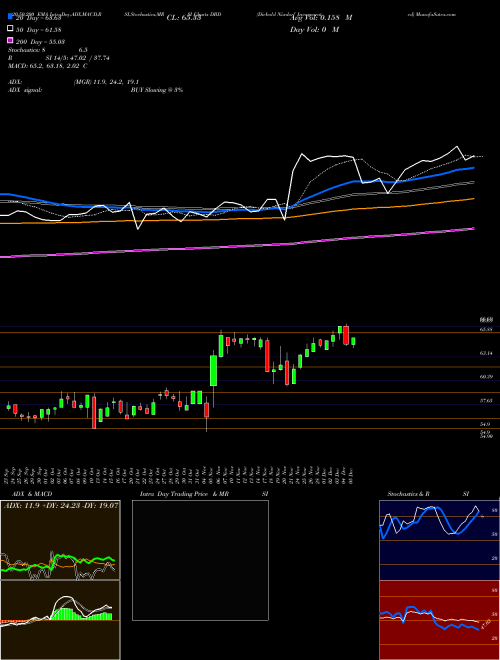The width and height of the screenshot is (500, 660).
Task: Click the 'Day Vol: 0 M' label
Action: tap(314, 29)
